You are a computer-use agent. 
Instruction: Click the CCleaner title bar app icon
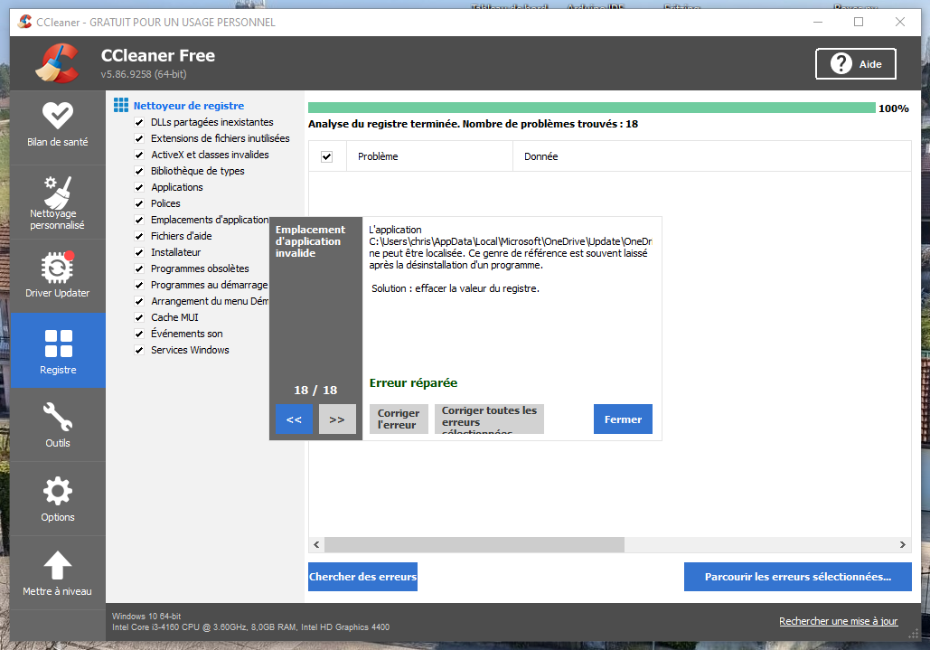(25, 22)
